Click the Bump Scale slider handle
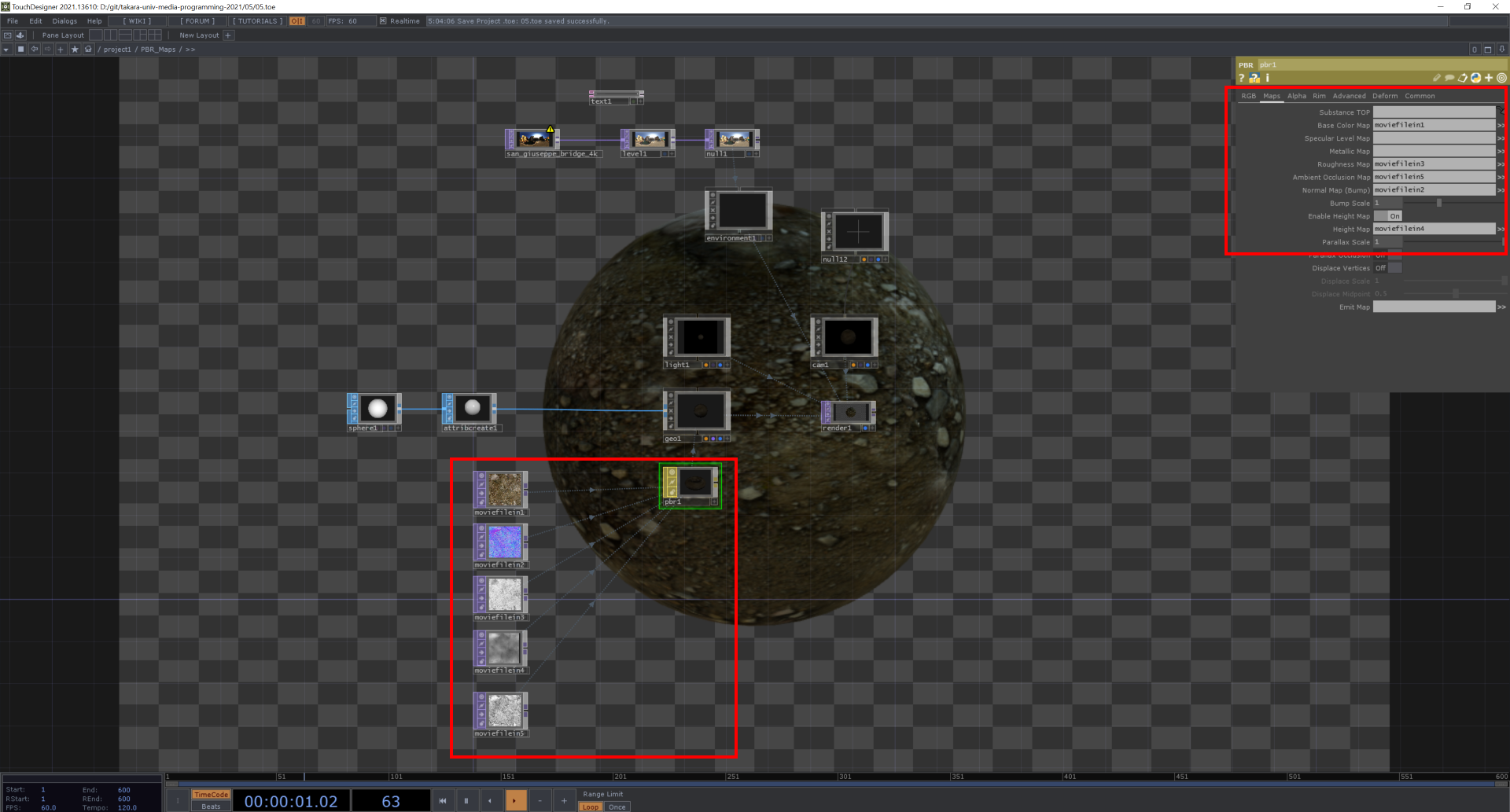1510x812 pixels. point(1438,203)
